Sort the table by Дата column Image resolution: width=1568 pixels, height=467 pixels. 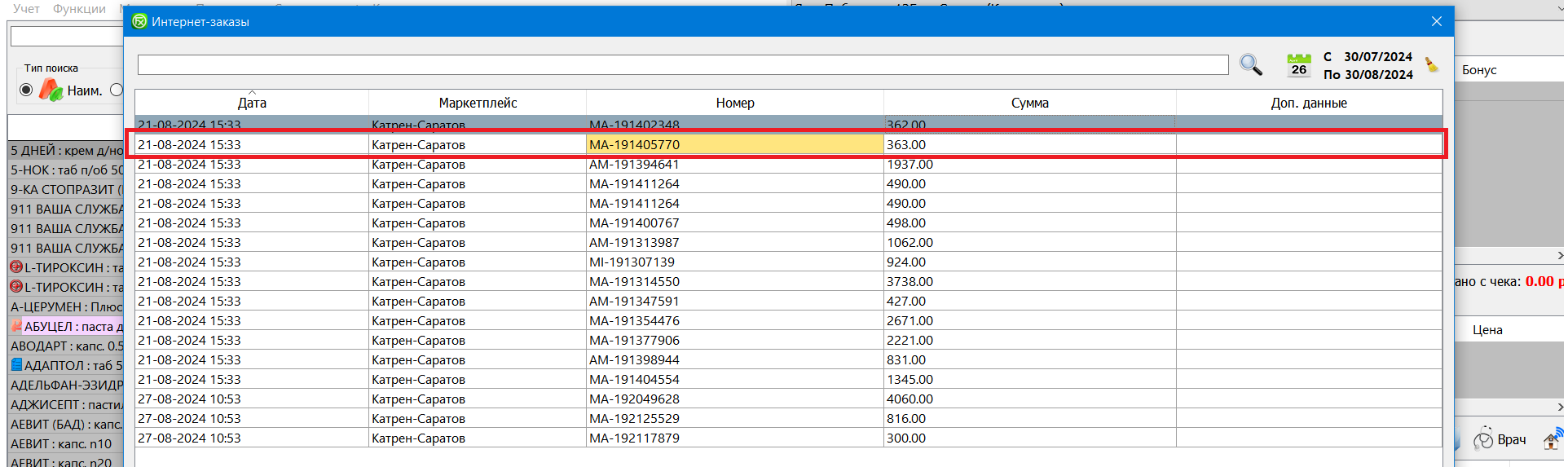point(252,103)
